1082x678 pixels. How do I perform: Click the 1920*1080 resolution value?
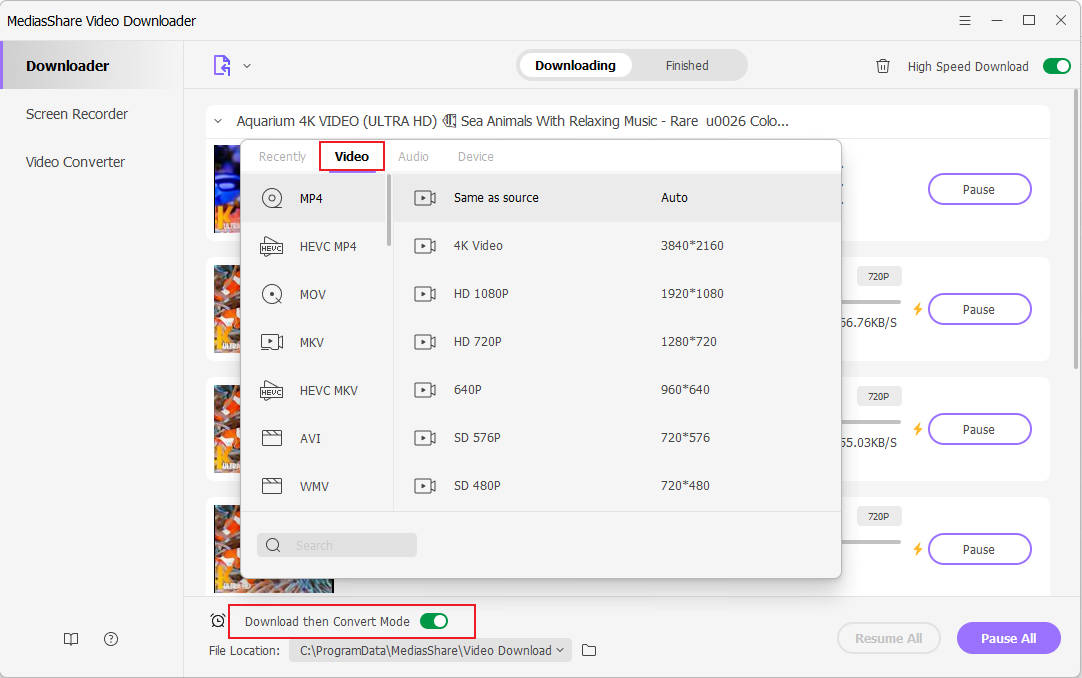(692, 294)
